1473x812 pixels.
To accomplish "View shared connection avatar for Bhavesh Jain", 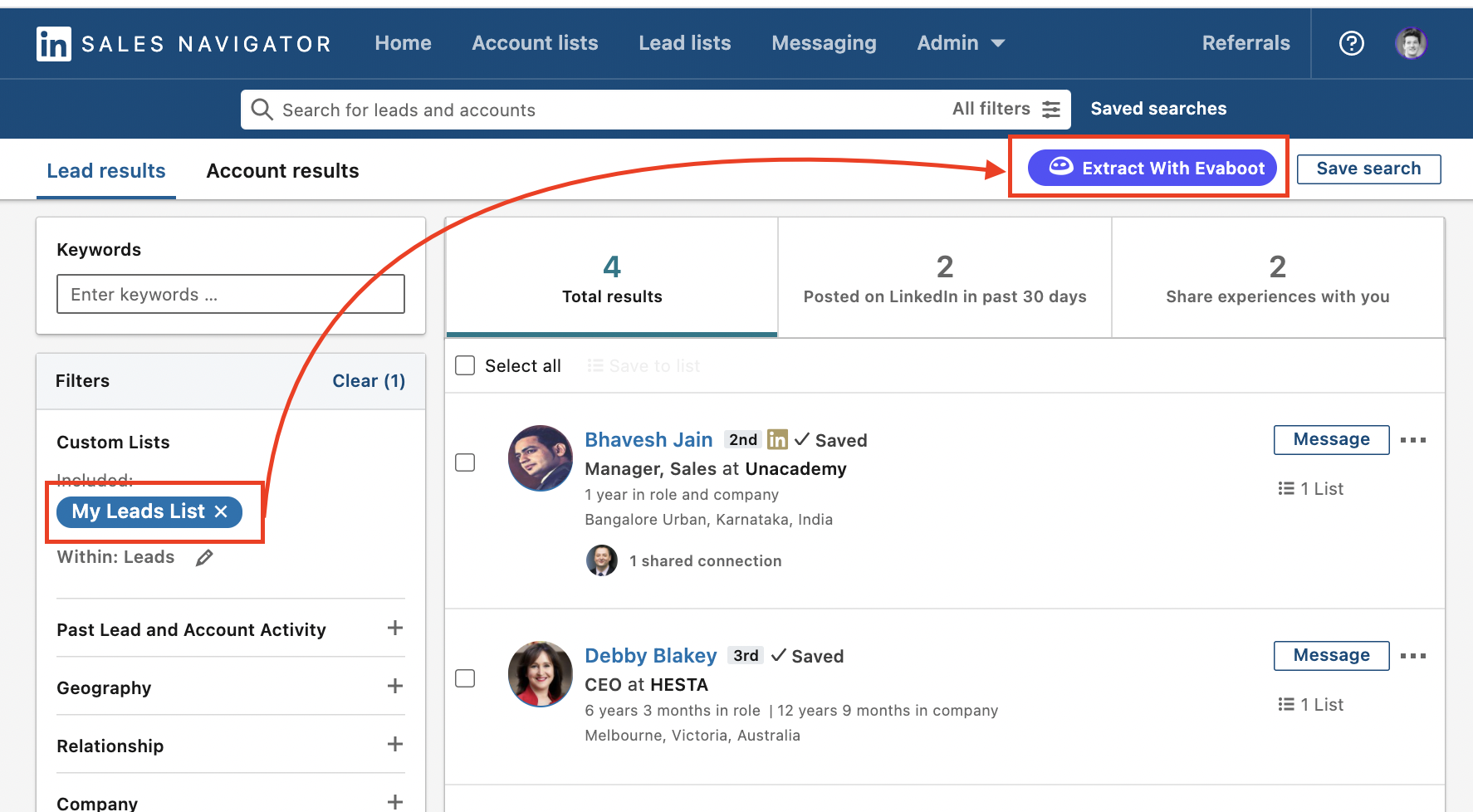I will (602, 560).
